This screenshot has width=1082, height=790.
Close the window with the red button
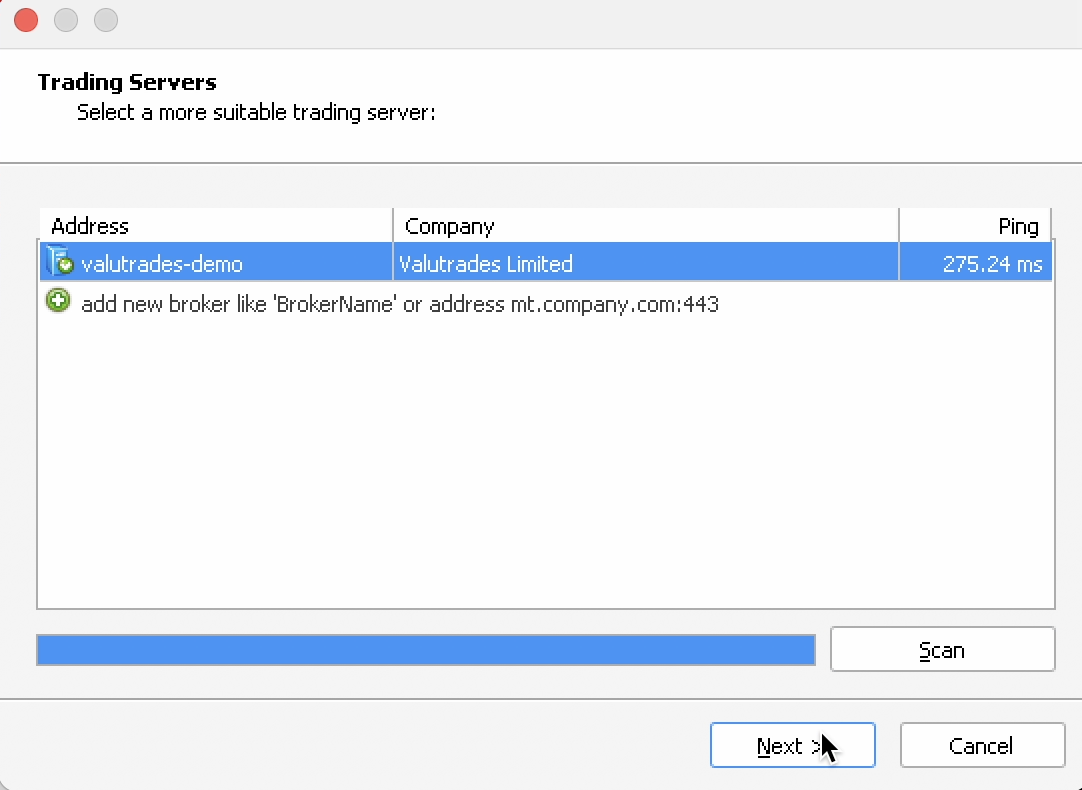click(26, 20)
